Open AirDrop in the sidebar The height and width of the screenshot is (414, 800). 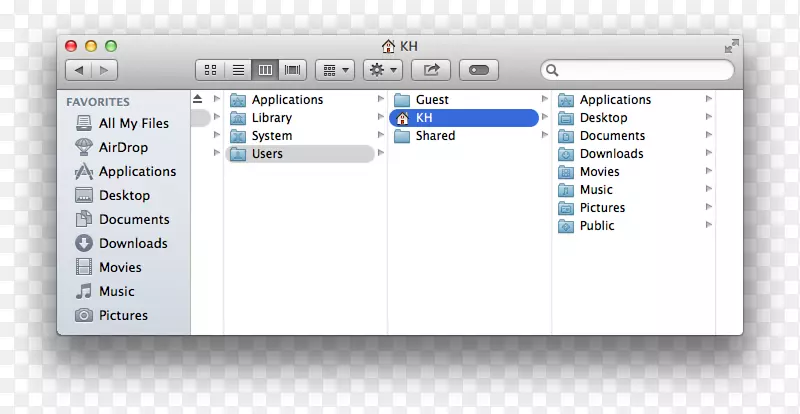(111, 148)
